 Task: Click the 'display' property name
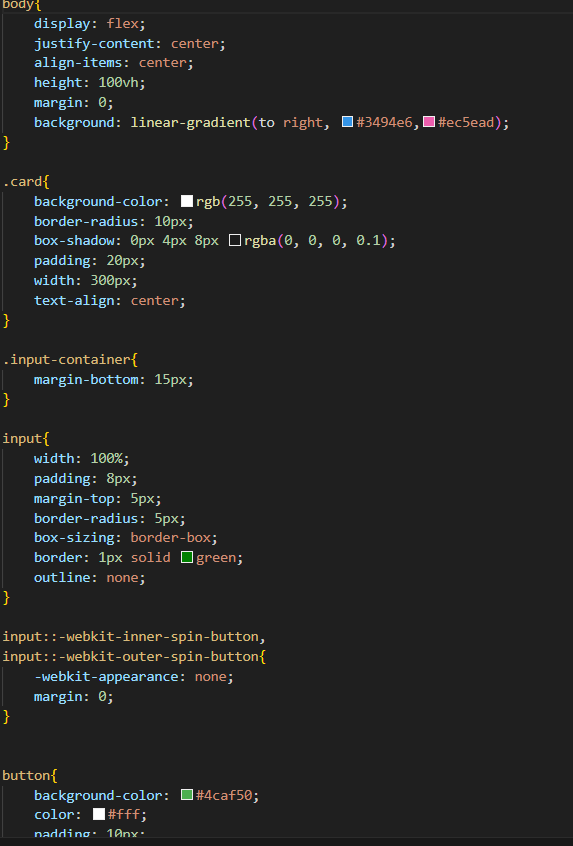click(62, 24)
